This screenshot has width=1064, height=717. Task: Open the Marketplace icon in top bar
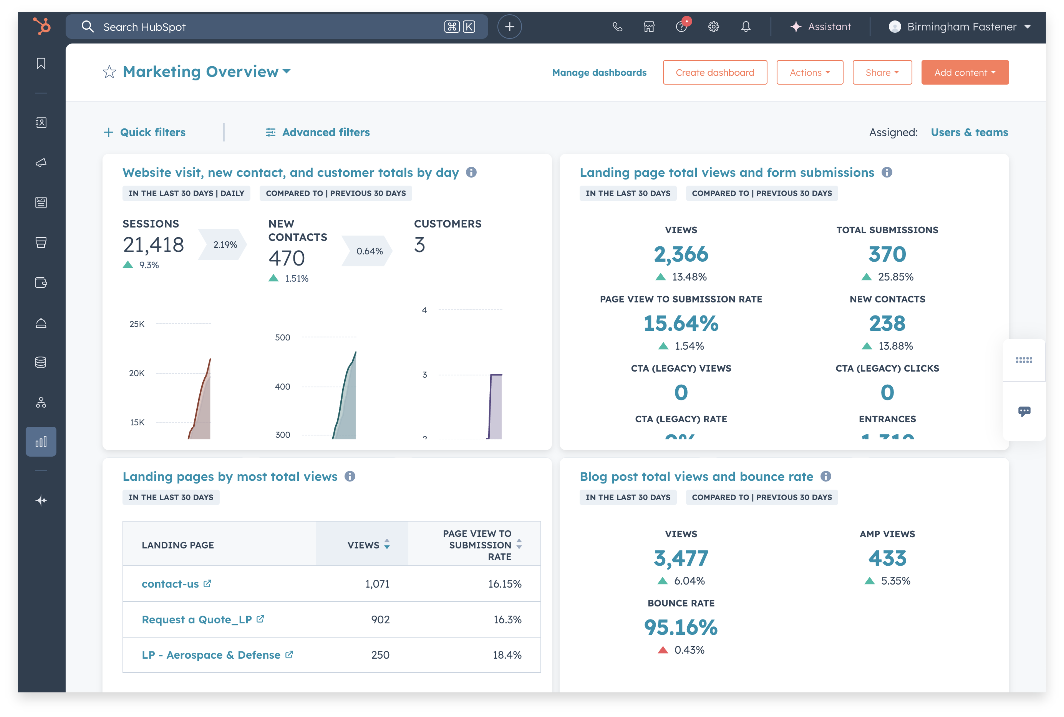click(649, 26)
